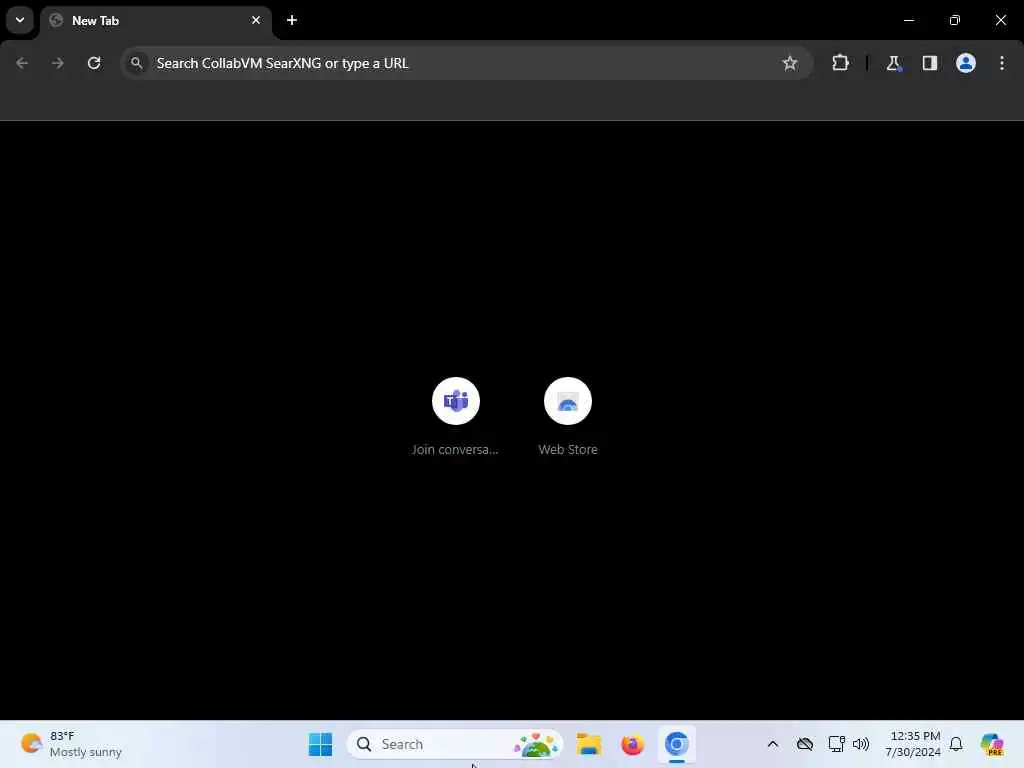The height and width of the screenshot is (768, 1024).
Task: Expand hidden system tray icons chevron
Action: 773,744
